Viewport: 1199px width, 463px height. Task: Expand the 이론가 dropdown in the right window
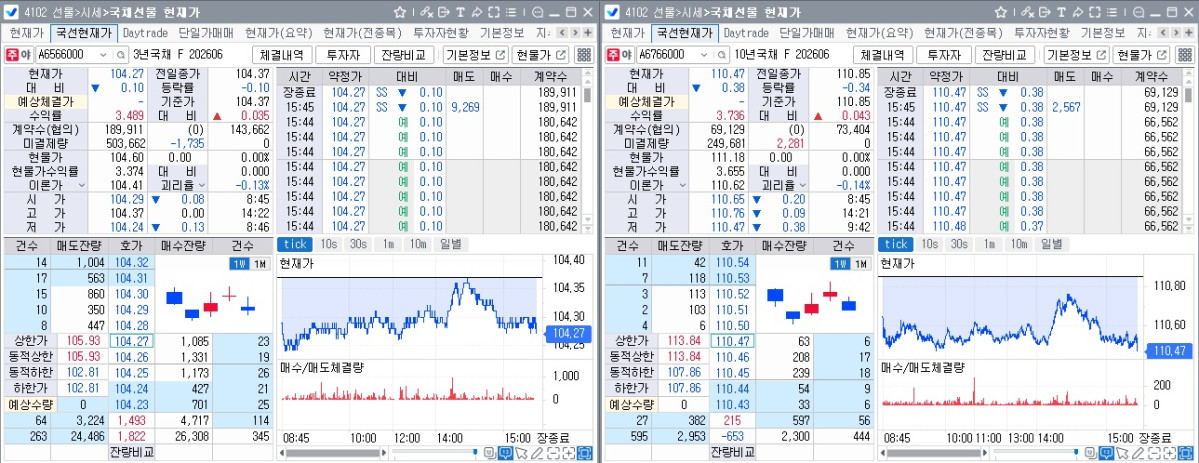click(x=681, y=186)
